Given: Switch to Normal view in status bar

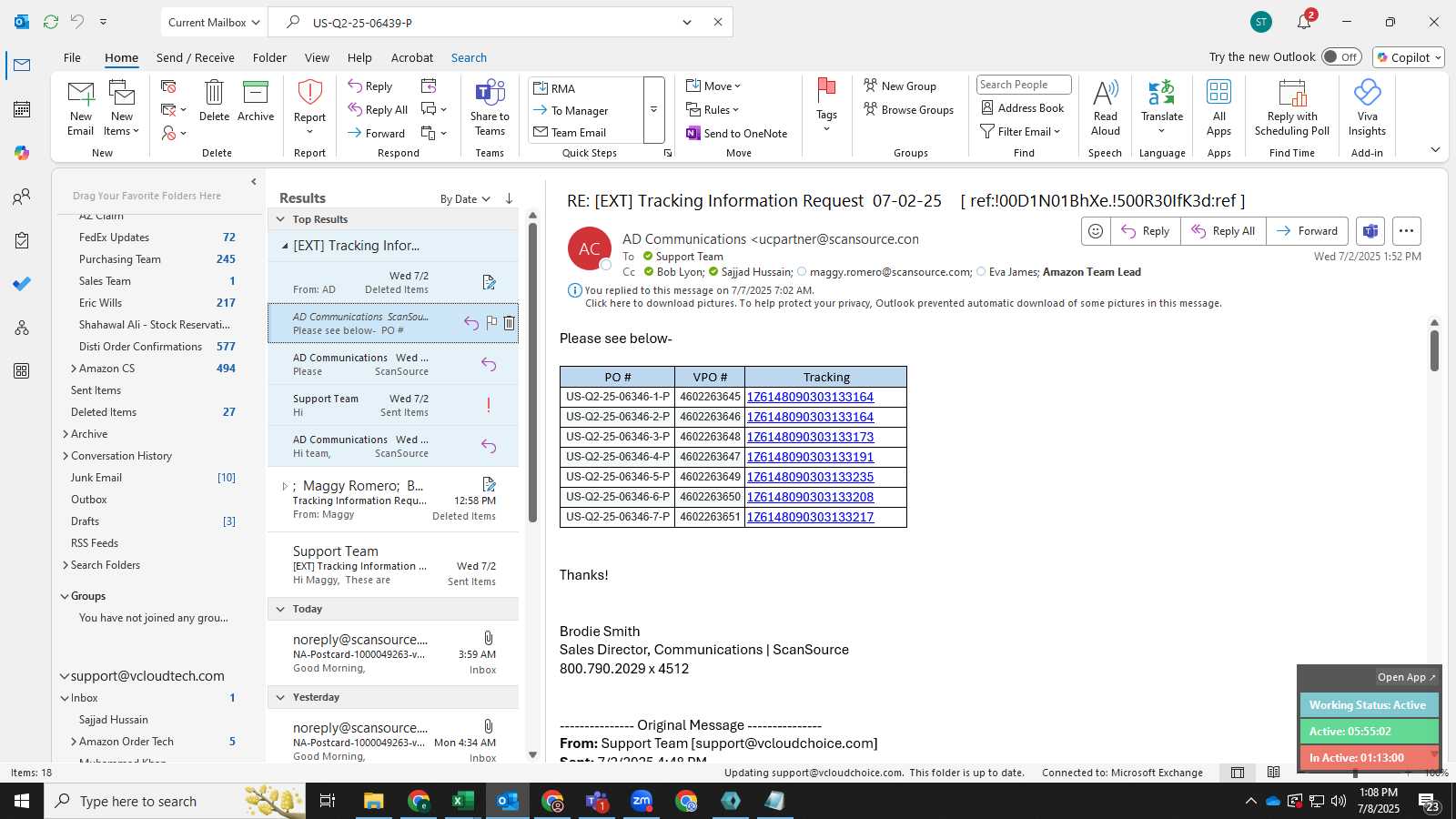Looking at the screenshot, I should (x=1238, y=773).
